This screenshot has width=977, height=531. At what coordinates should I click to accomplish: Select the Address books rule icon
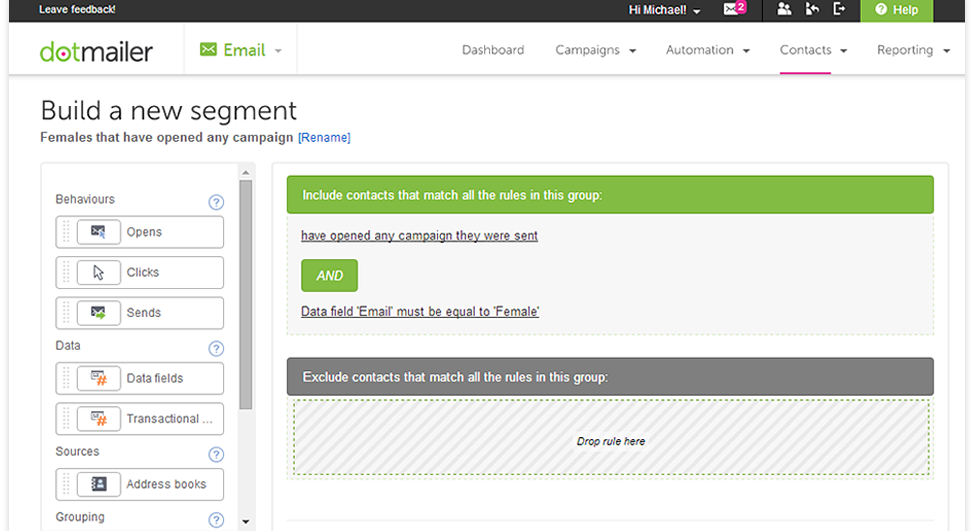98,484
